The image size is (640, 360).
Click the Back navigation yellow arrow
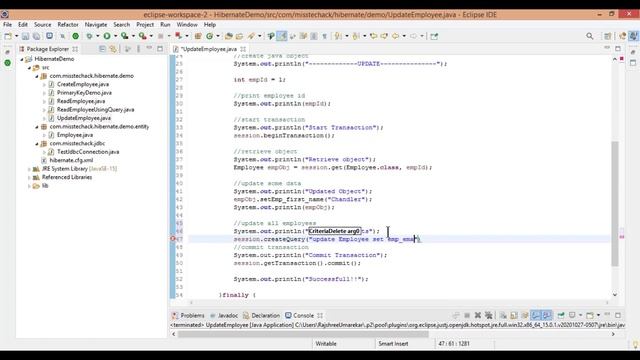click(x=395, y=36)
